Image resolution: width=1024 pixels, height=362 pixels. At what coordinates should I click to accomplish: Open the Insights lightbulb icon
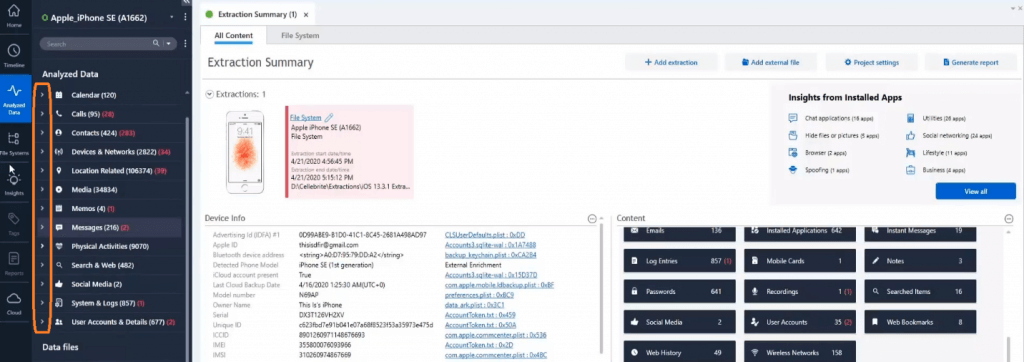(x=14, y=183)
